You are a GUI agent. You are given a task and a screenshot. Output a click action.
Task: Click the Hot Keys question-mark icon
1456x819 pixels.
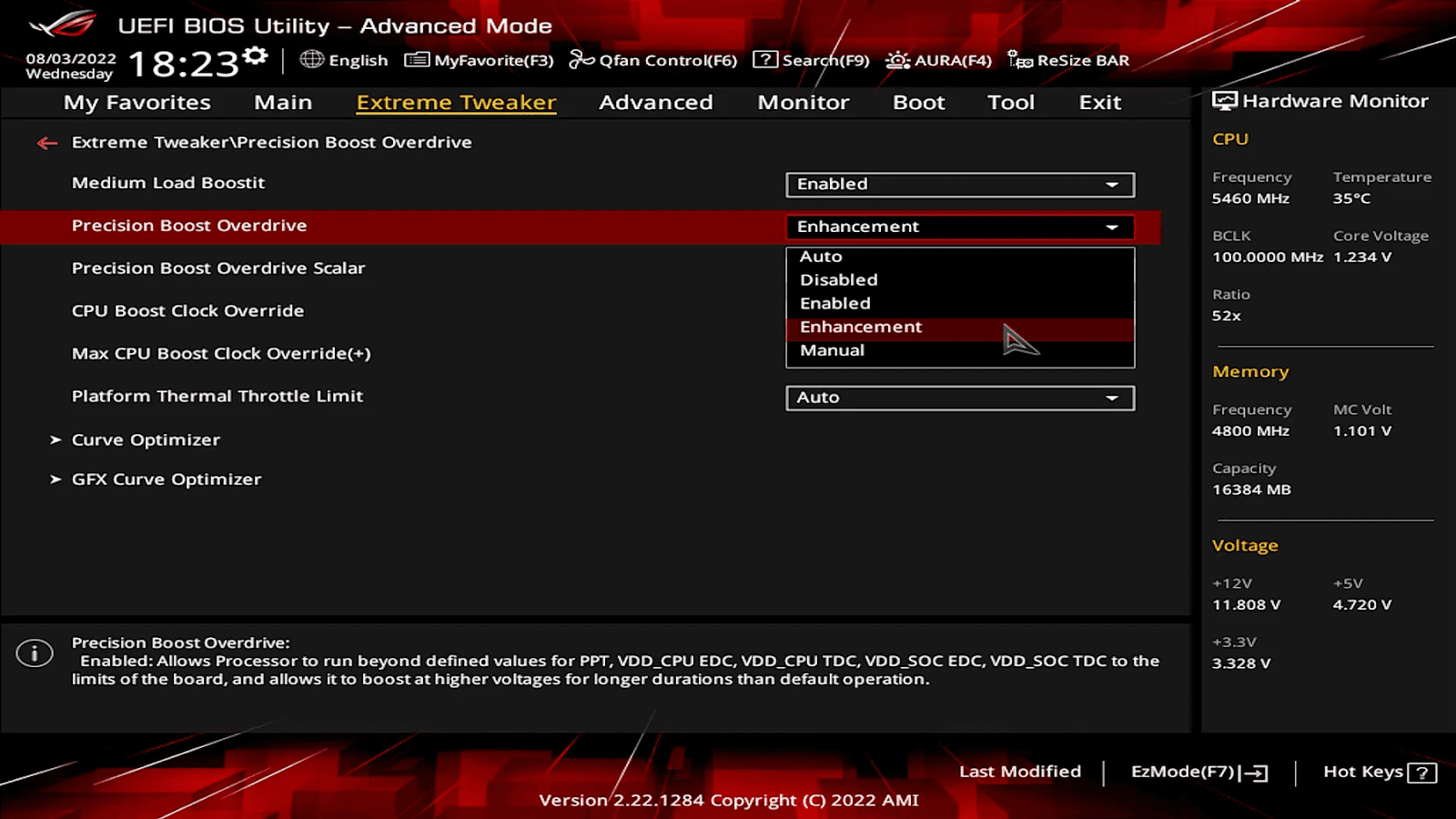(1421, 773)
